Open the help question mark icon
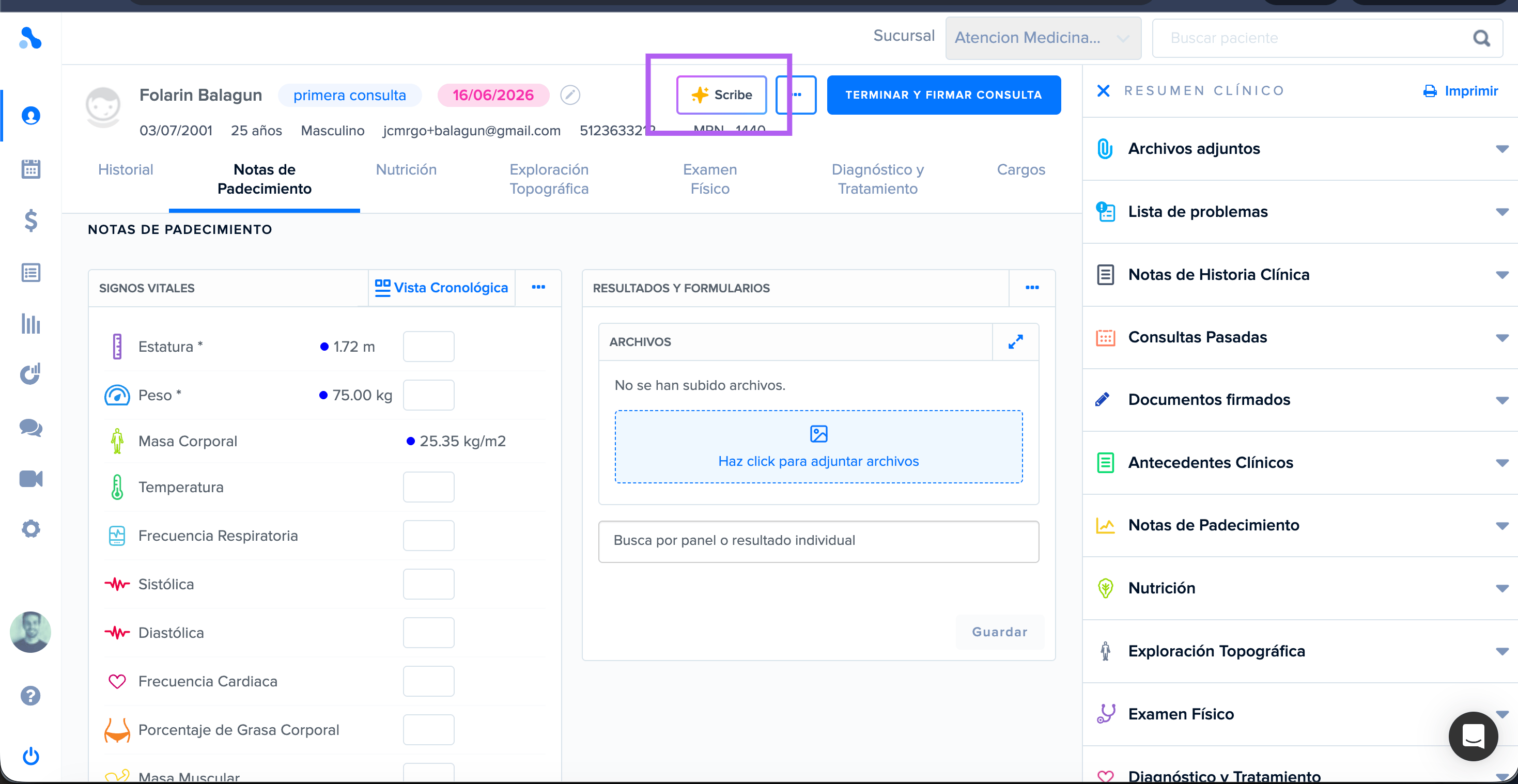Image resolution: width=1518 pixels, height=784 pixels. (30, 696)
